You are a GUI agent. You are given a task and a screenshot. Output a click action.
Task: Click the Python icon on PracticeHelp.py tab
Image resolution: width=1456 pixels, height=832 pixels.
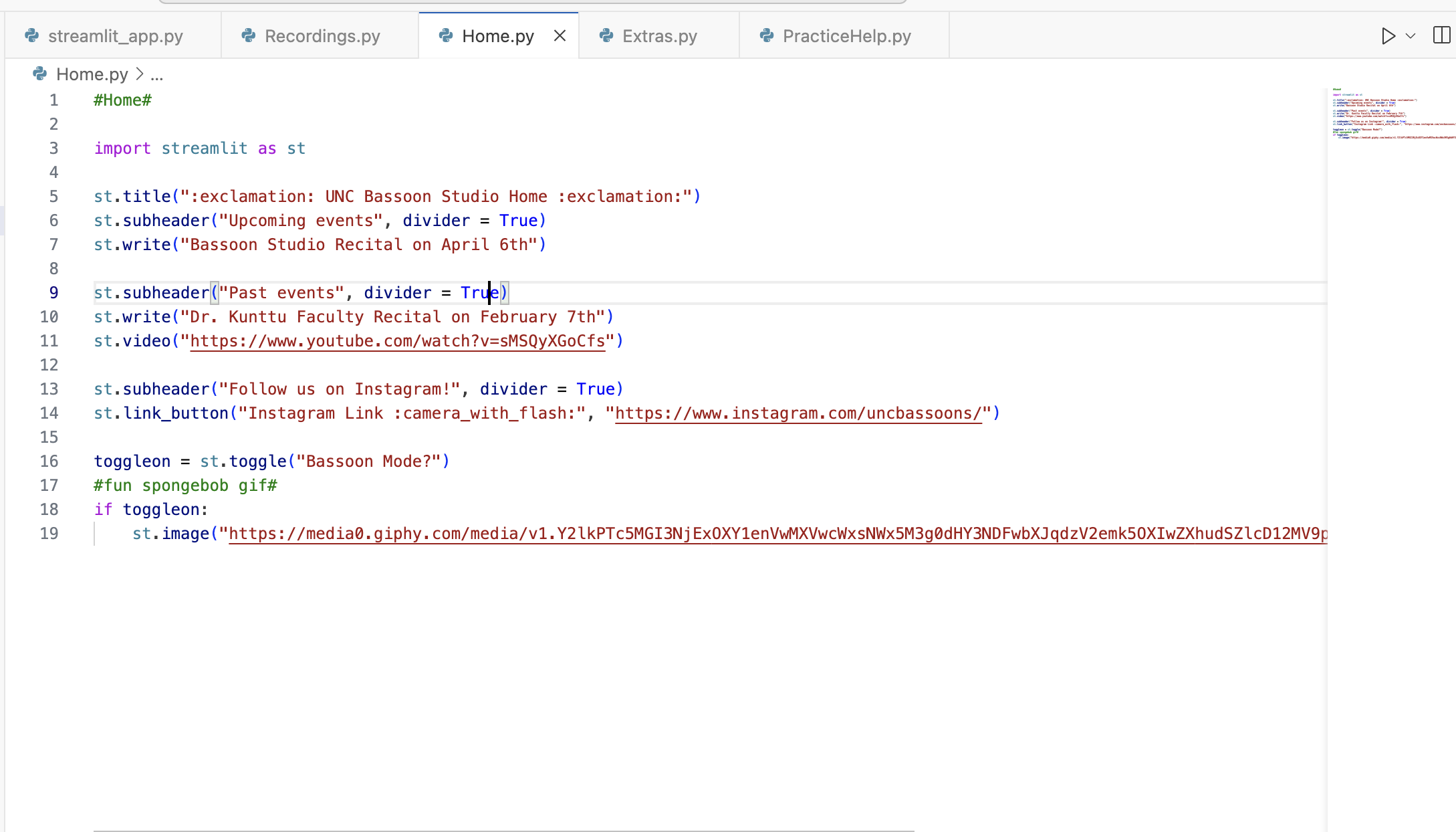(x=767, y=35)
